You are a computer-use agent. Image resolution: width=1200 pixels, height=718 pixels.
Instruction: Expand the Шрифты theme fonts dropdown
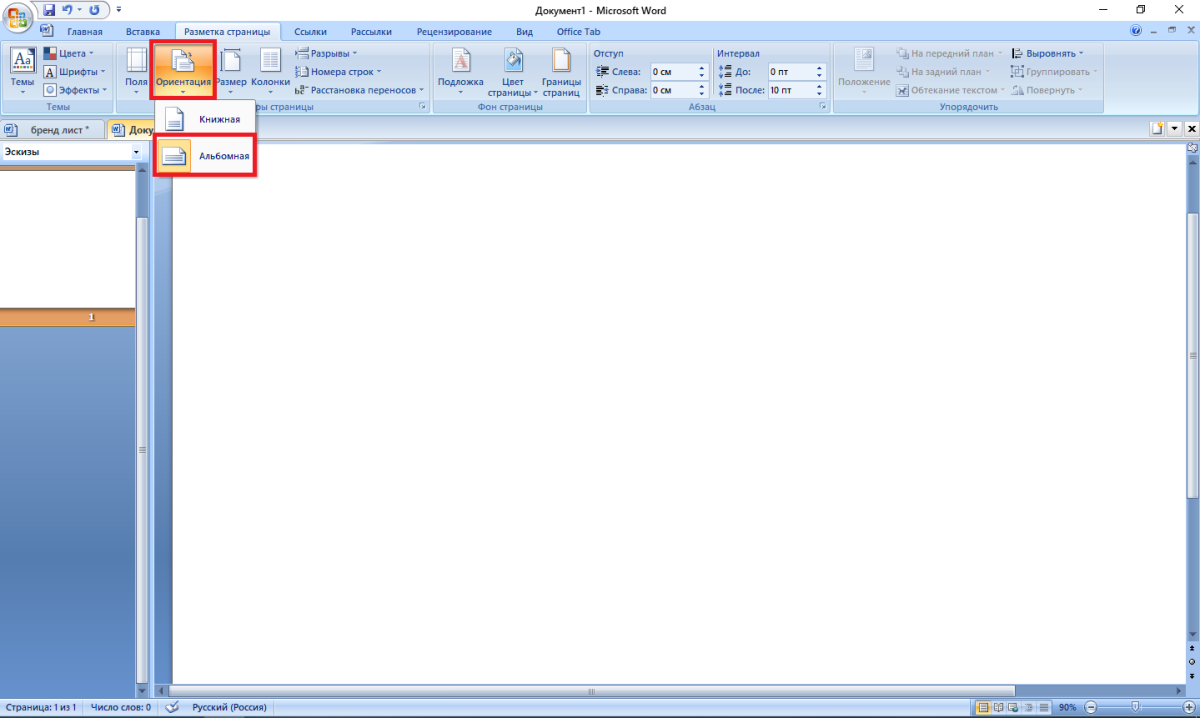click(x=74, y=72)
